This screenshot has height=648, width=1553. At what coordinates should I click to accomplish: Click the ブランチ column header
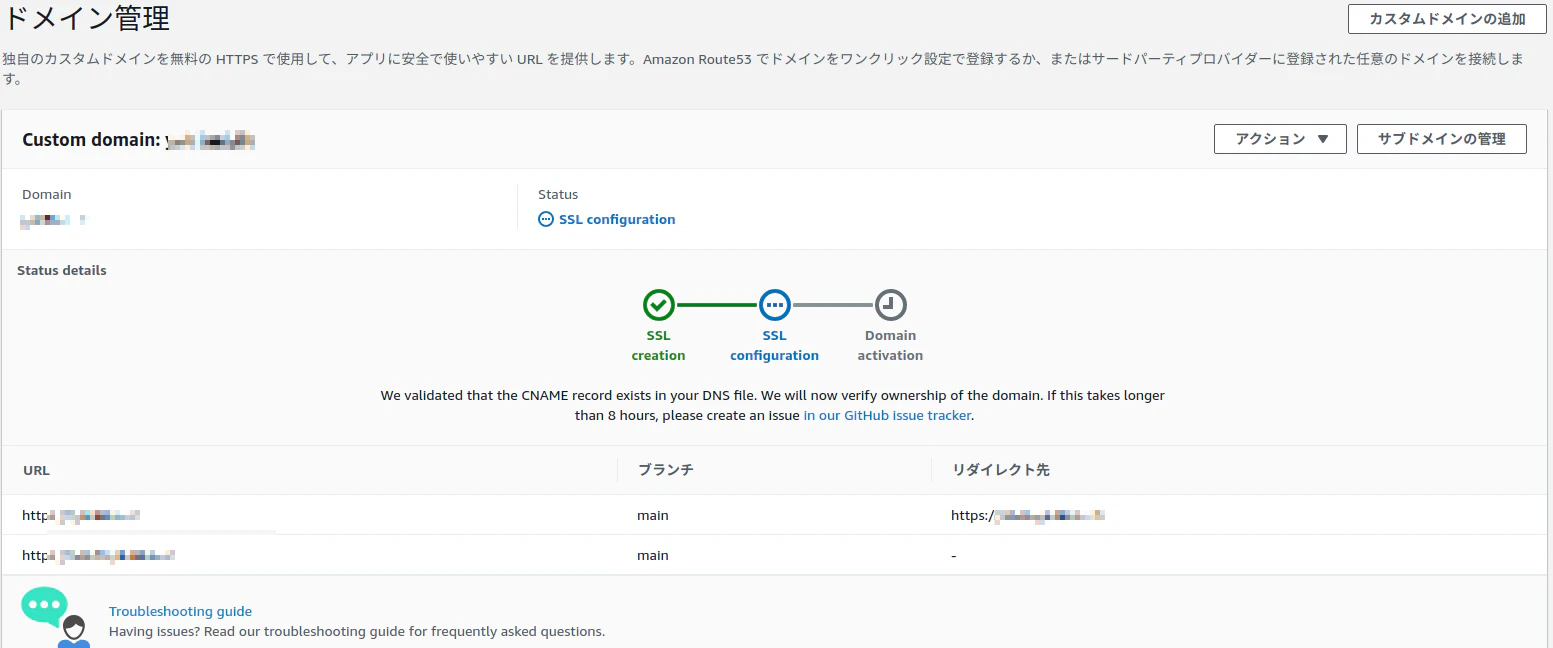click(665, 470)
